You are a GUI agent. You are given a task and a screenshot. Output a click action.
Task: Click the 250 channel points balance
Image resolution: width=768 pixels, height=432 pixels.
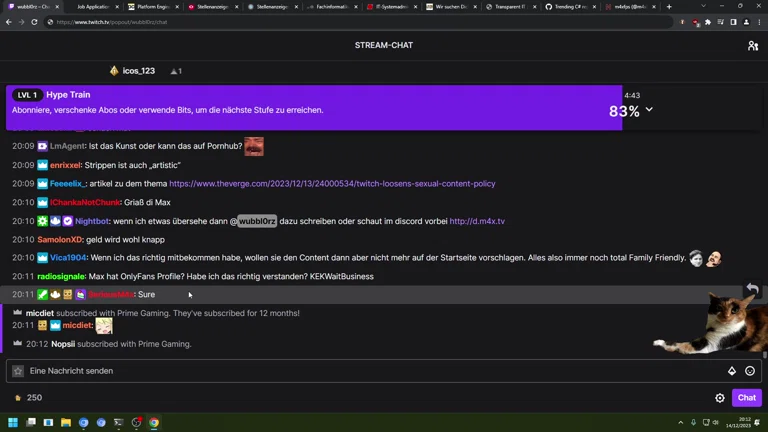pyautogui.click(x=28, y=398)
